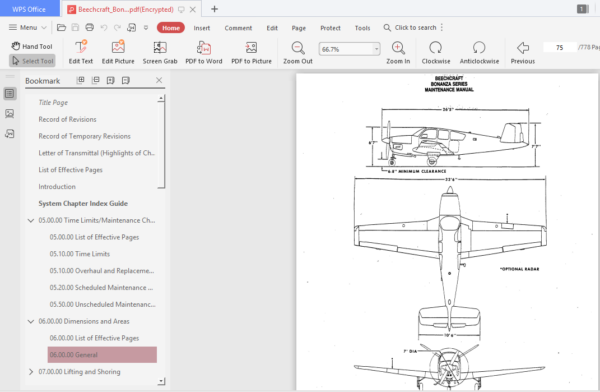
Task: Collapse all bookmarks icon
Action: (x=96, y=80)
